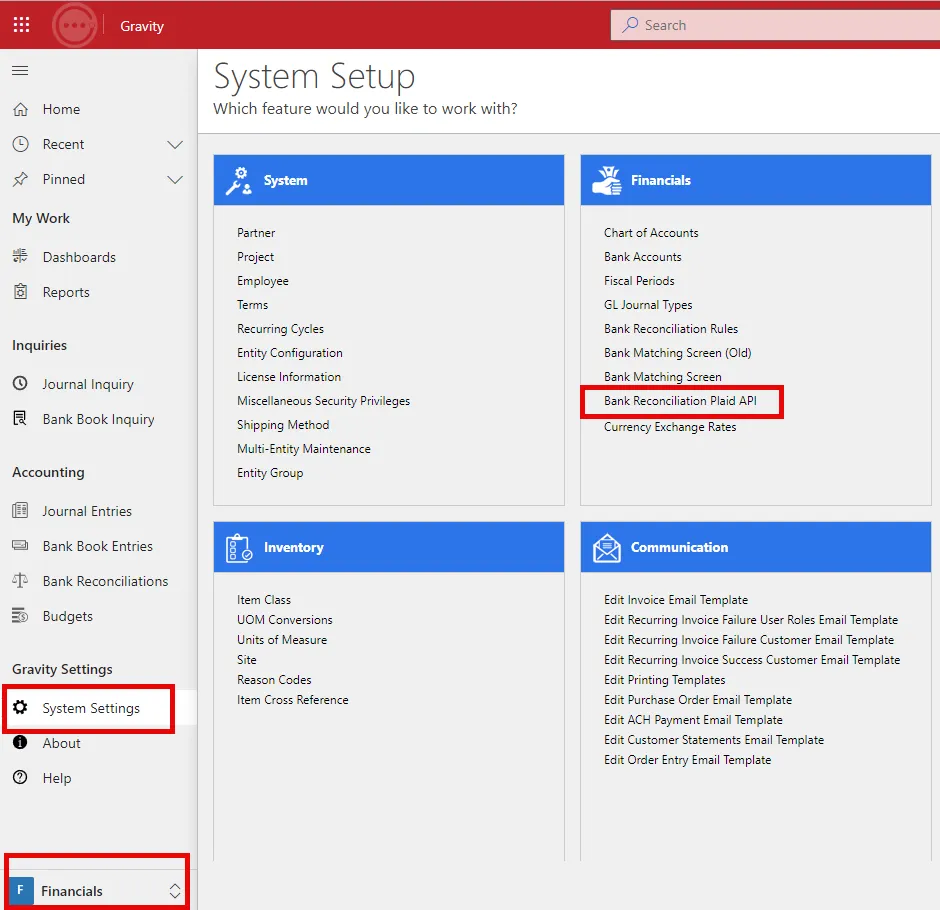Open Bank Reconciliation Plaid API
This screenshot has width=940, height=910.
(680, 400)
